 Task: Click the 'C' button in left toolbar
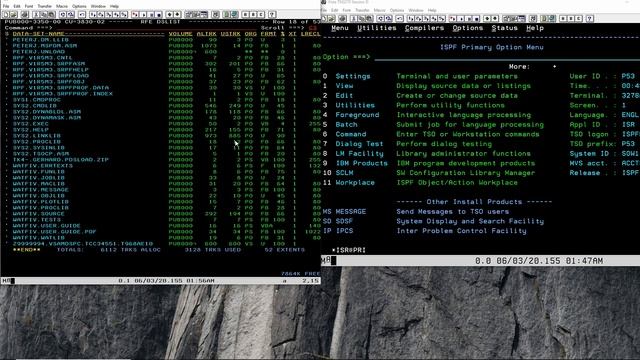pos(261,14)
